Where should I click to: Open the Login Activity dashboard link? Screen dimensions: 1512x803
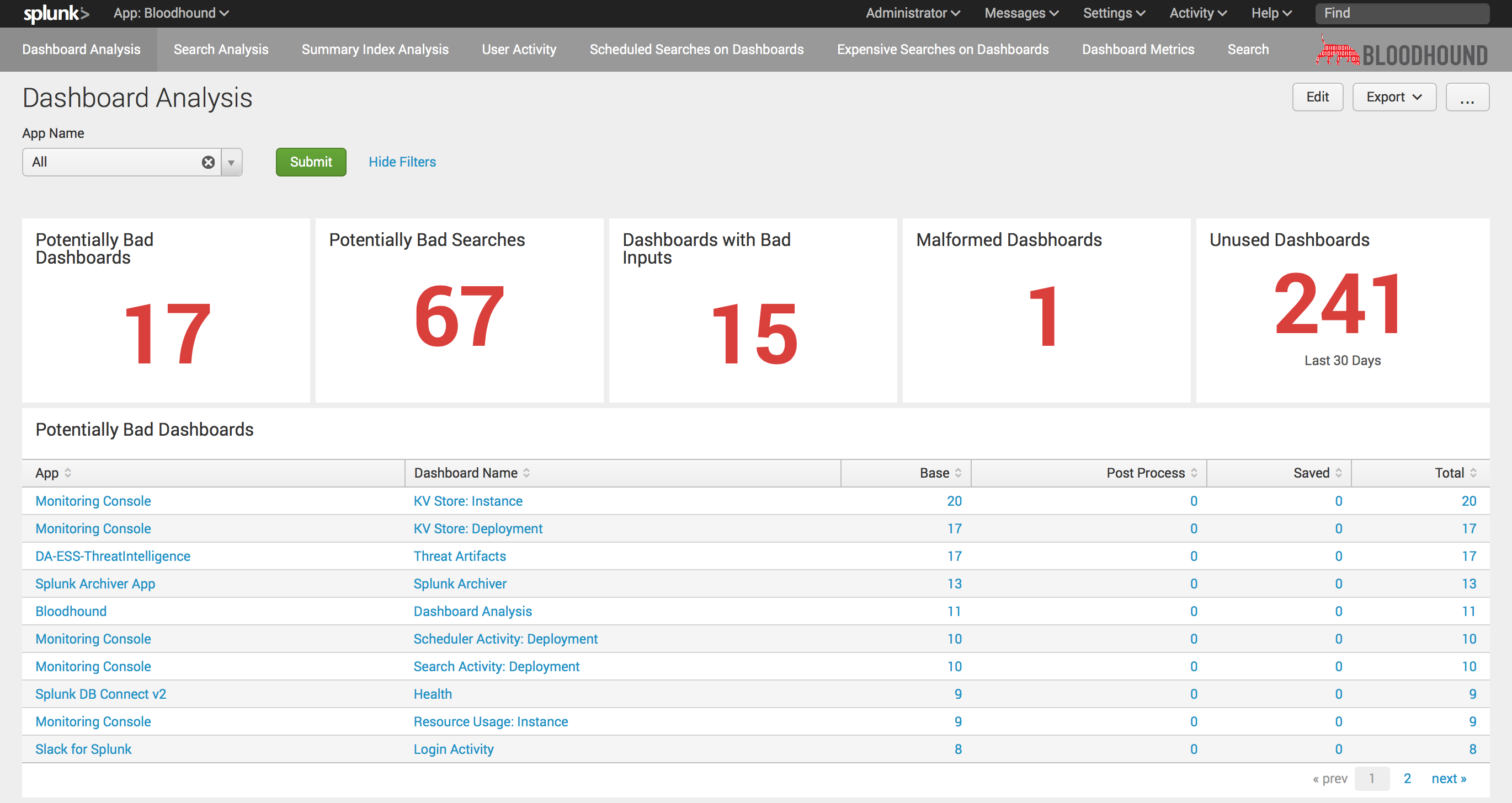[454, 749]
